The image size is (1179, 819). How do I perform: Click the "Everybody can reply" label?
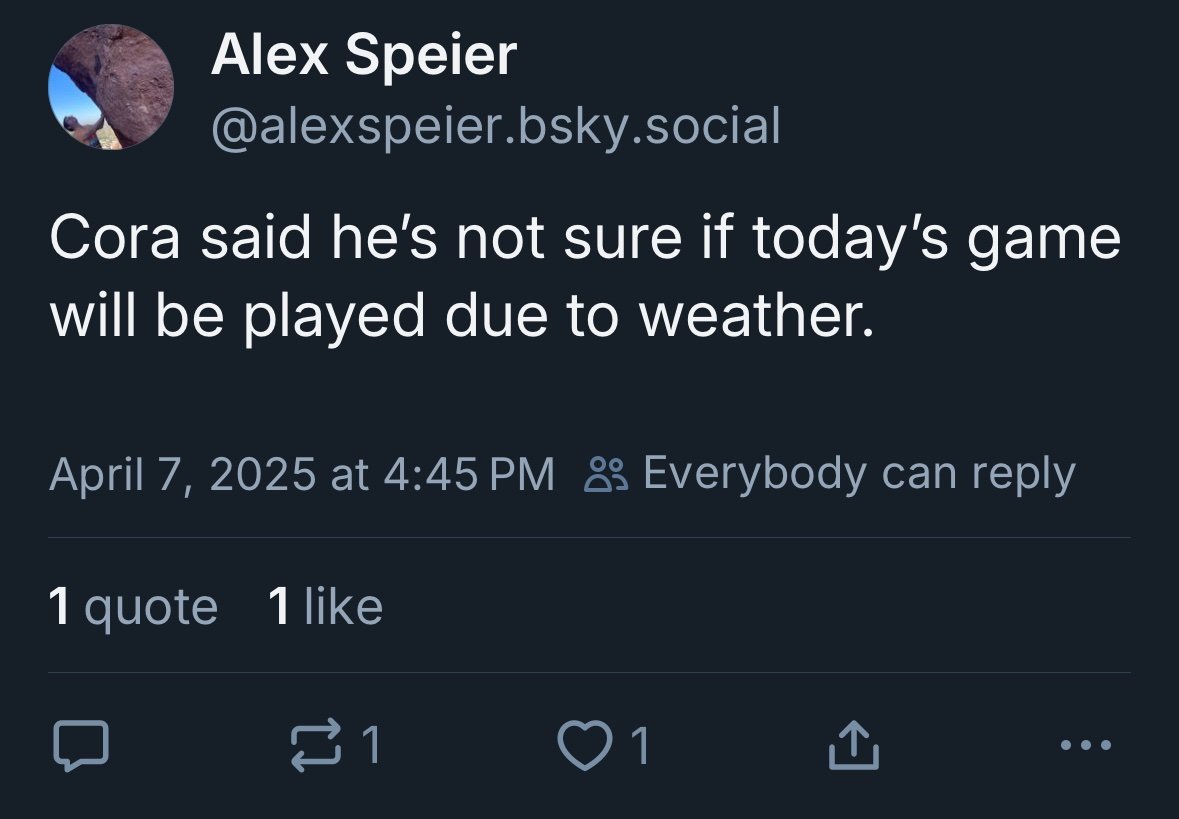[x=858, y=473]
